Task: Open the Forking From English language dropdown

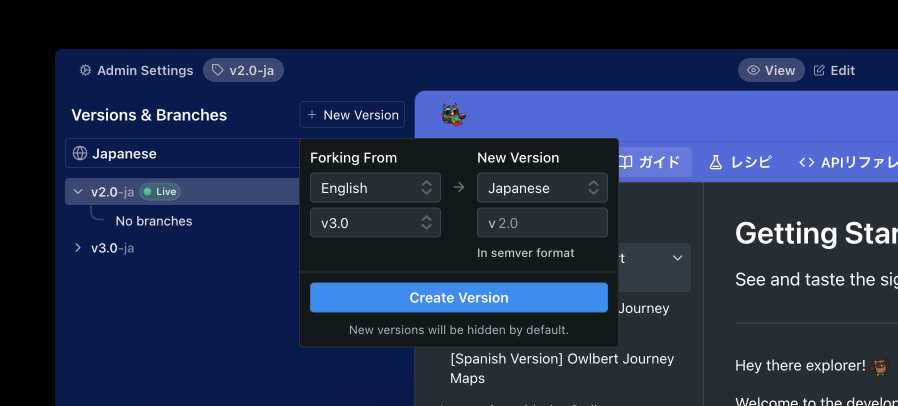Action: click(375, 188)
